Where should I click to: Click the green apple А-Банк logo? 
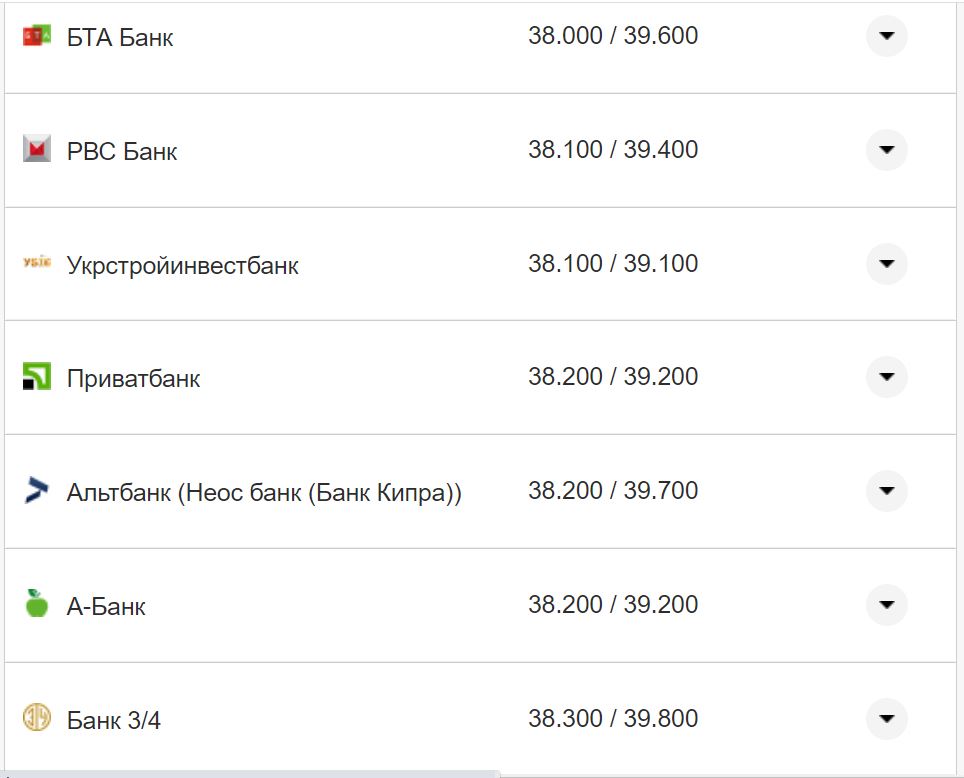36,604
